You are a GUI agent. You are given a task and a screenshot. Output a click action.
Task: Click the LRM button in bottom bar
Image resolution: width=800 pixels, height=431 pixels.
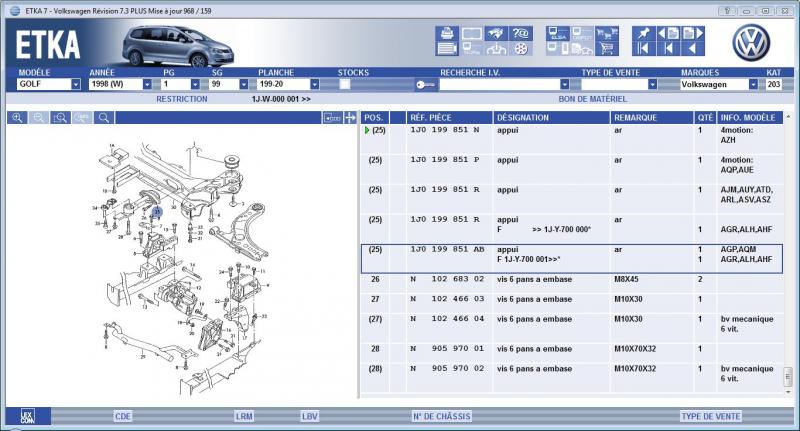pyautogui.click(x=244, y=416)
